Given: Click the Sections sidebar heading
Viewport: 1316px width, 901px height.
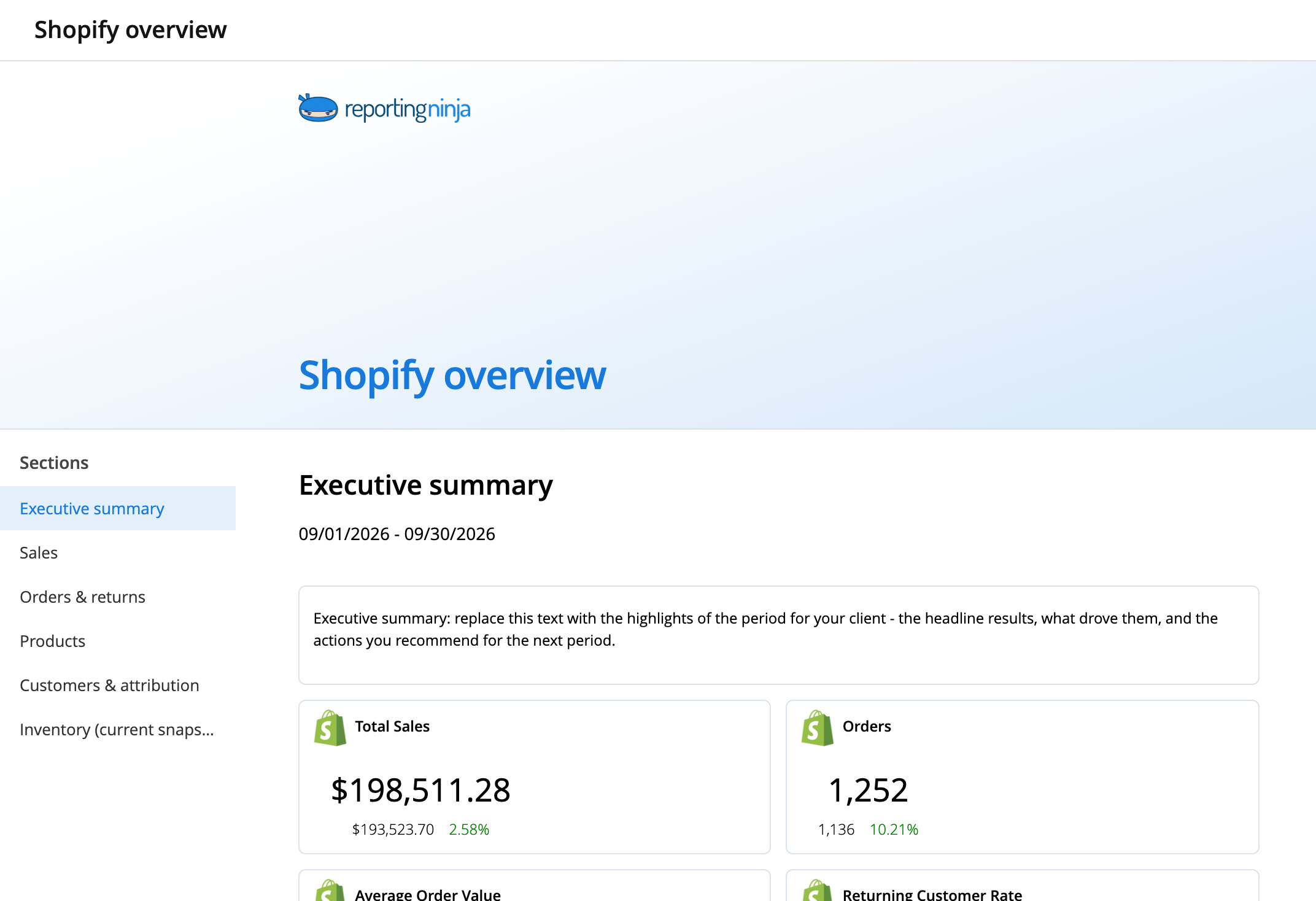Looking at the screenshot, I should [x=54, y=463].
